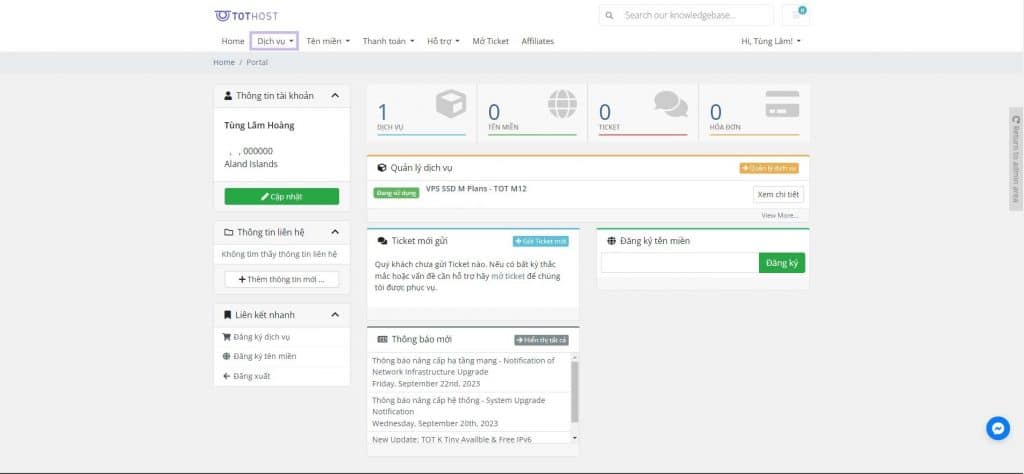Click the credit card icon in Hóa đơn tile

(x=782, y=104)
